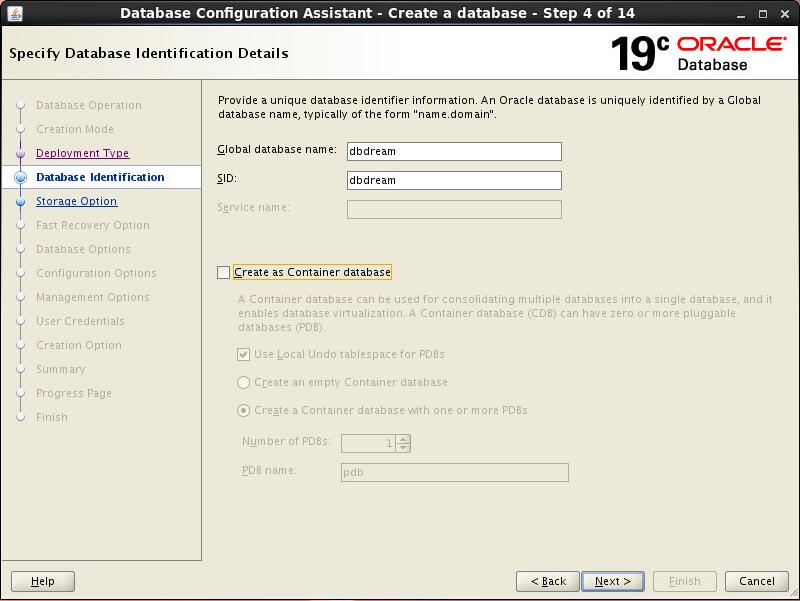
Task: Go to the Deployment Type step
Action: tap(82, 153)
